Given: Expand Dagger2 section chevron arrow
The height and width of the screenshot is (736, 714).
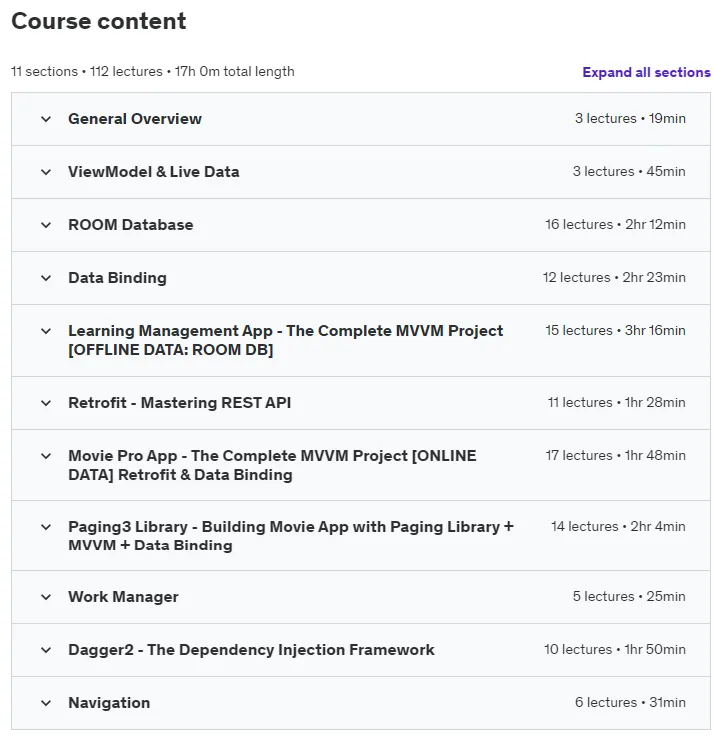Looking at the screenshot, I should coord(46,651).
